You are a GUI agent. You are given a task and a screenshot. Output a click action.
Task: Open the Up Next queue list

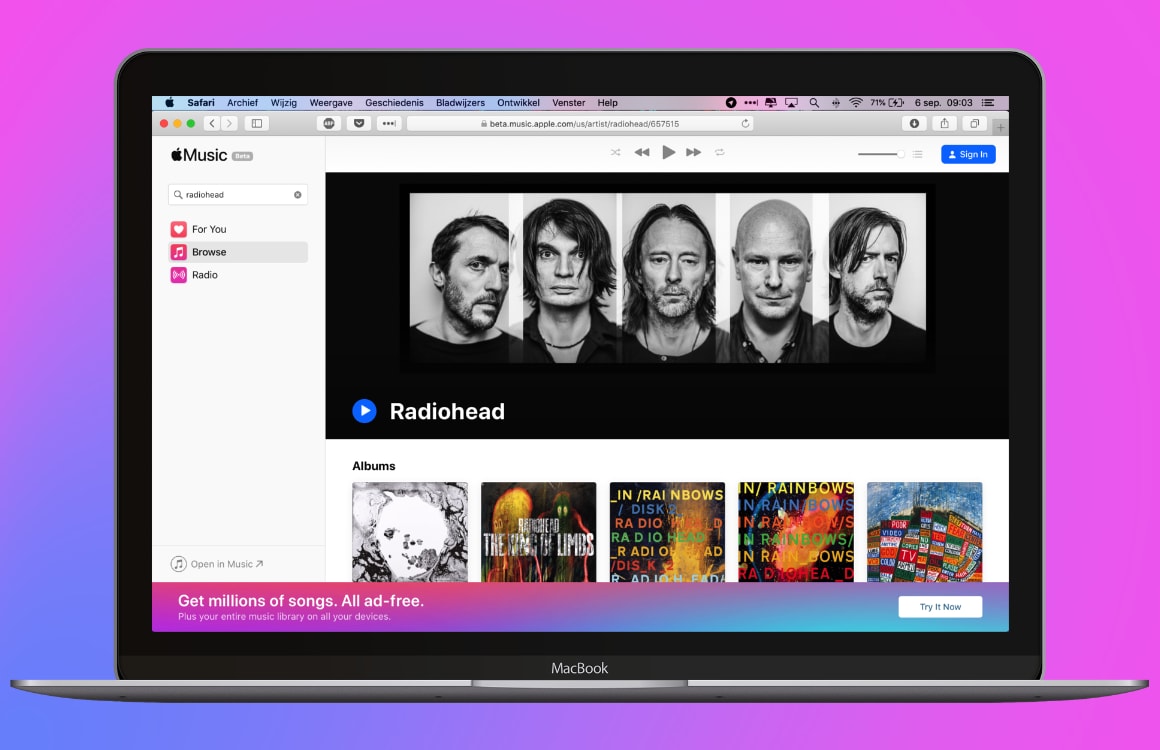(x=917, y=154)
